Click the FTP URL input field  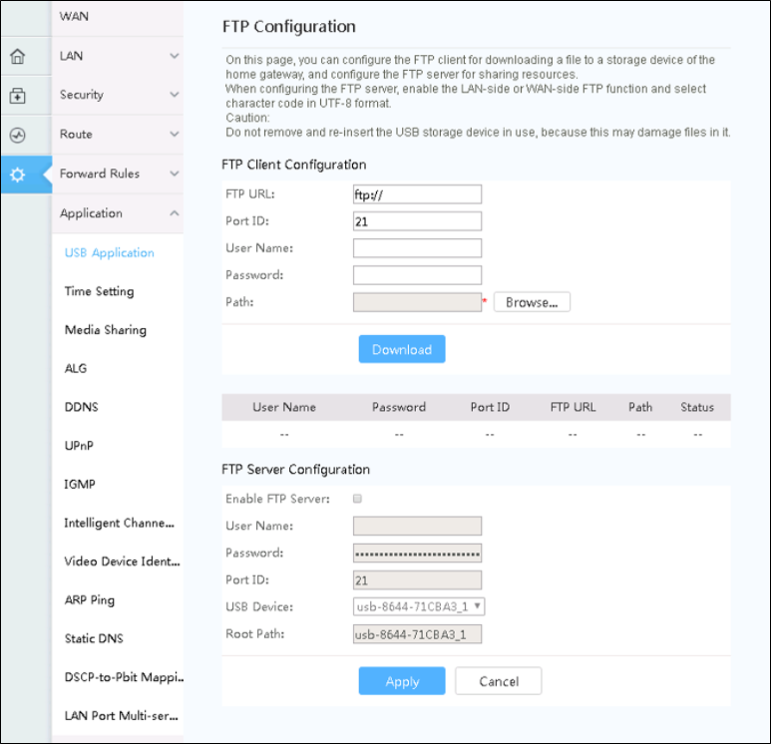pos(418,194)
